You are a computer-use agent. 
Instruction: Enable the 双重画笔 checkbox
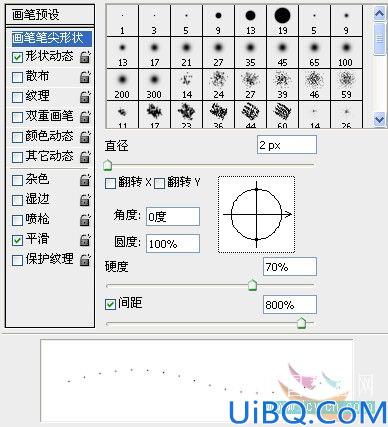point(17,117)
